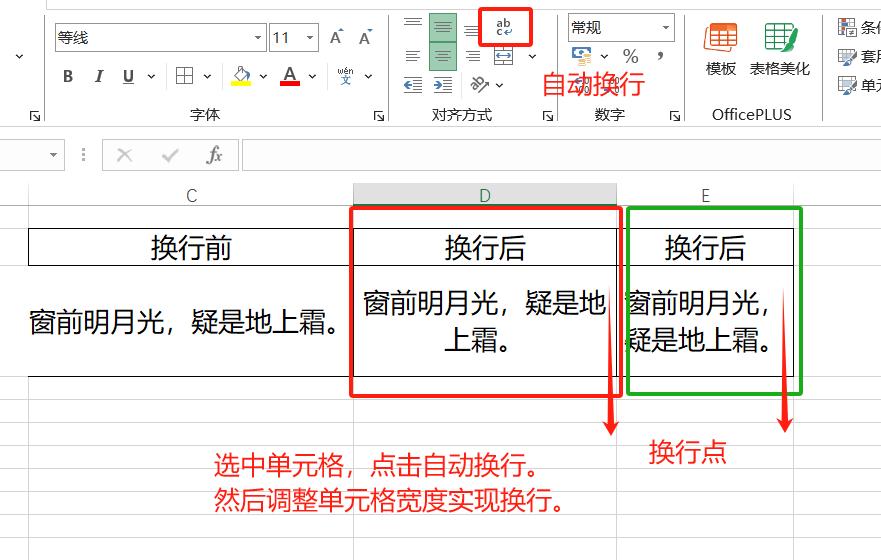Show phonetic guide wén icon
This screenshot has height=560, width=881.
click(346, 76)
